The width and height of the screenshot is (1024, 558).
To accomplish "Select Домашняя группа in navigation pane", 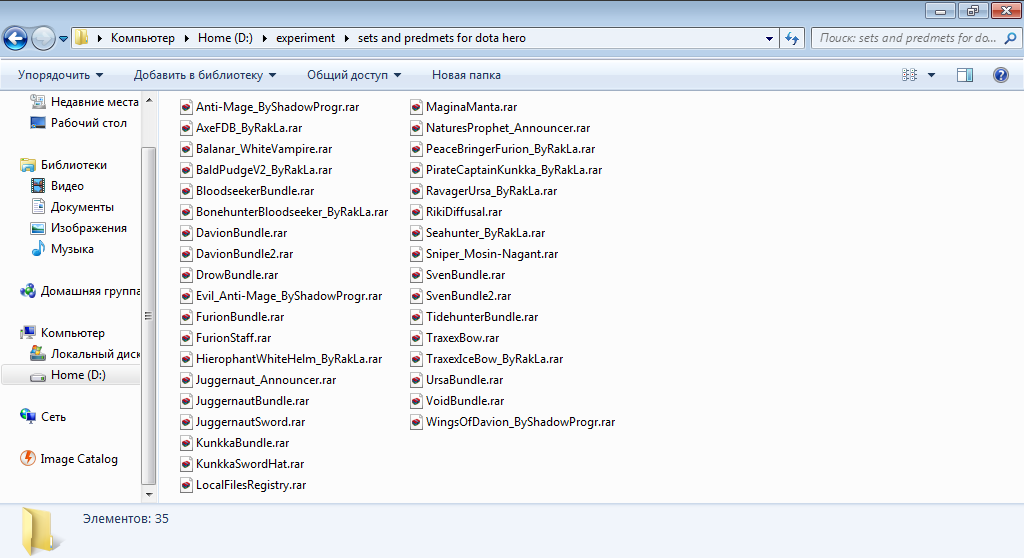I will point(80,291).
